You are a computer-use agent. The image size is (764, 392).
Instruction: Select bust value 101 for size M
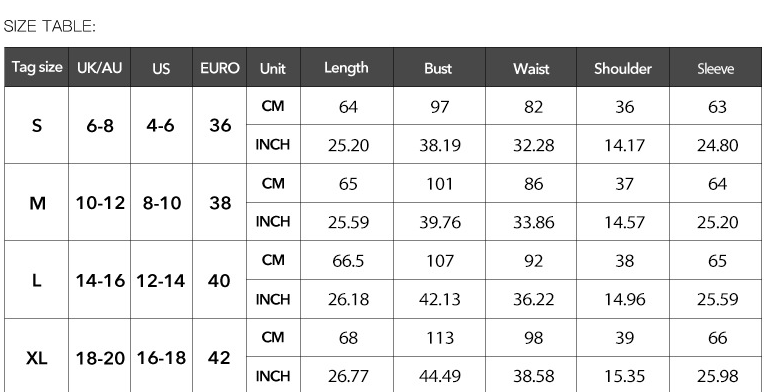pos(439,184)
